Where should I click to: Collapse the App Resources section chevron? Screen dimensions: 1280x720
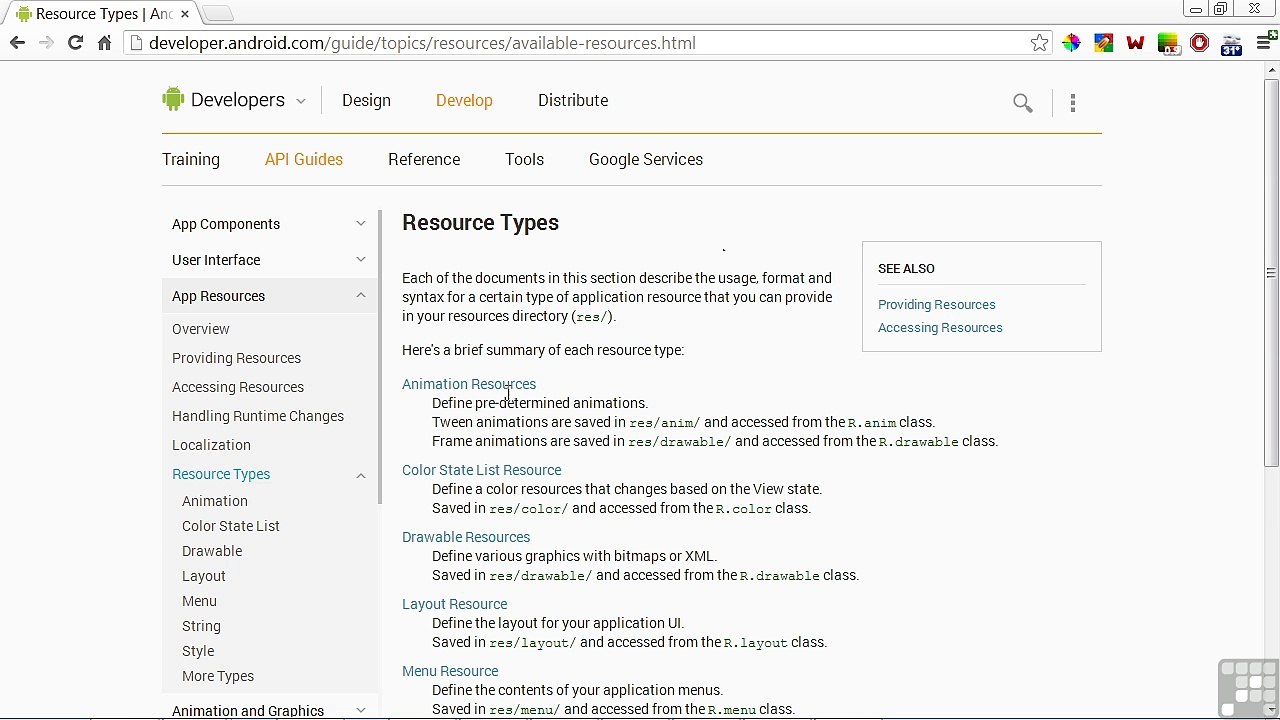(361, 296)
